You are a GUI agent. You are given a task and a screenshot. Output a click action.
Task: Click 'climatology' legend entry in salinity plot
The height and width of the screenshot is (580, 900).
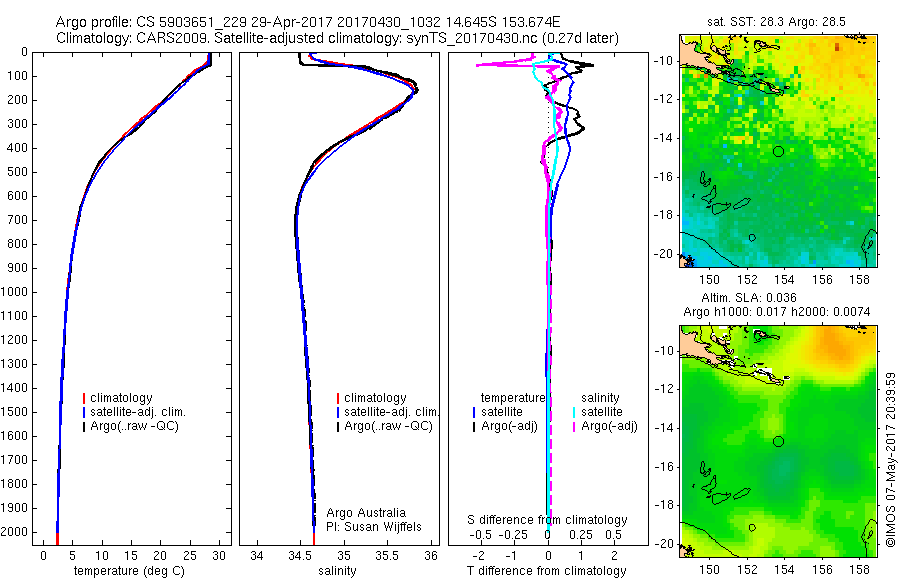(375, 398)
